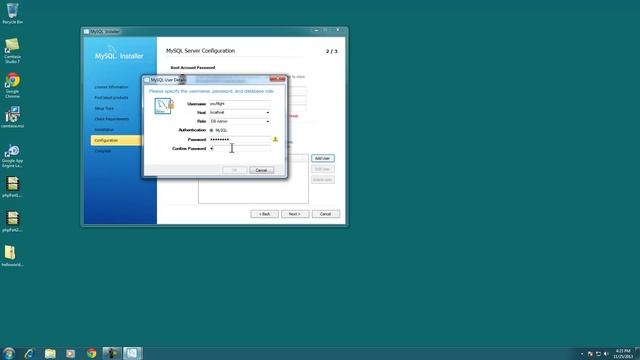Open the taskbar clock and date

tap(623, 354)
